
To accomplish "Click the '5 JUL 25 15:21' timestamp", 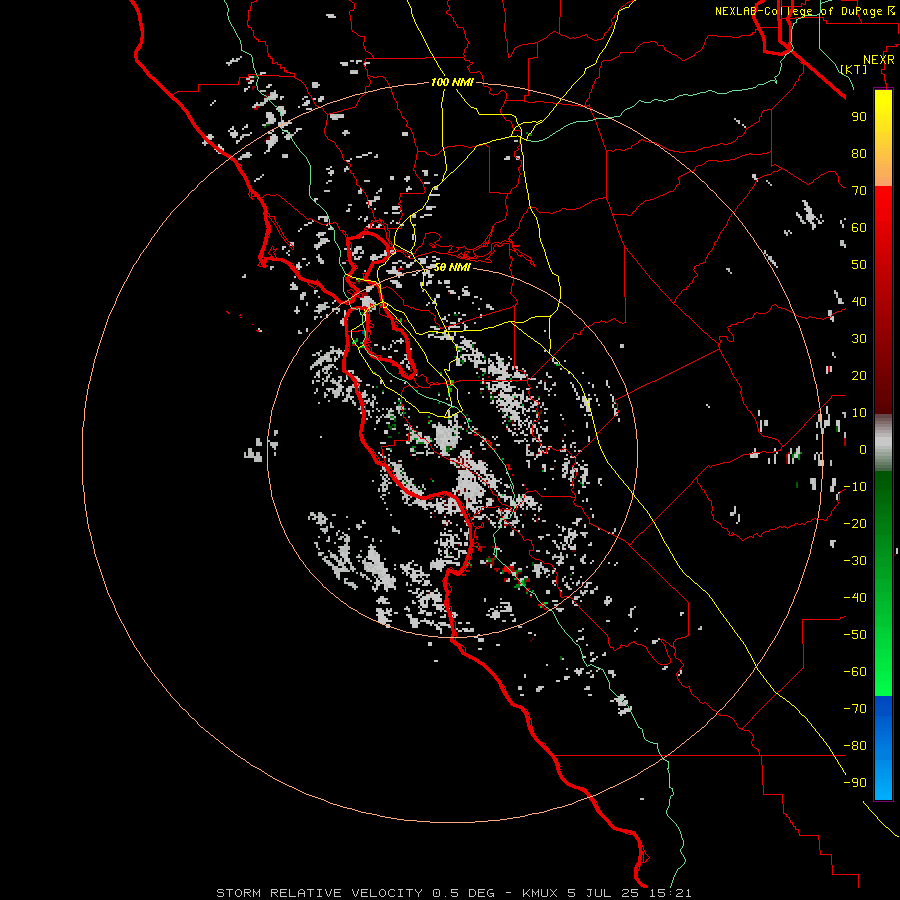I will tap(631, 893).
